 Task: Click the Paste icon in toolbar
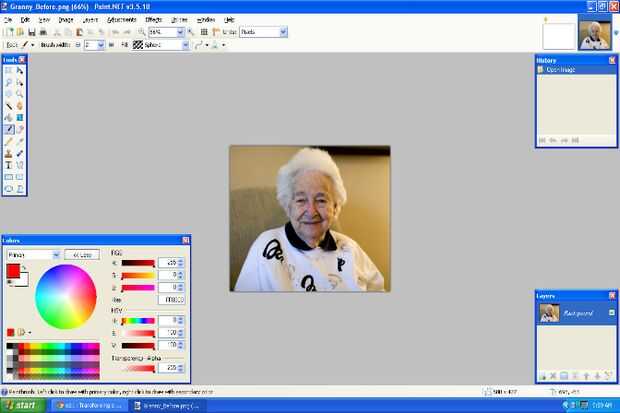79,32
